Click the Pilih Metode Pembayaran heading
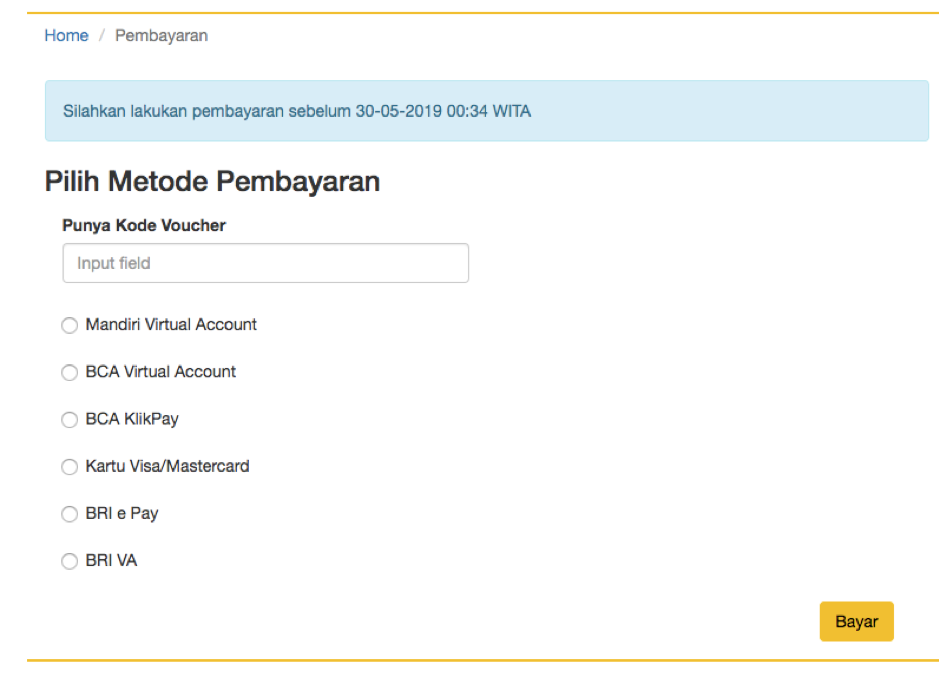Viewport: 939px width, 683px height. click(x=212, y=181)
